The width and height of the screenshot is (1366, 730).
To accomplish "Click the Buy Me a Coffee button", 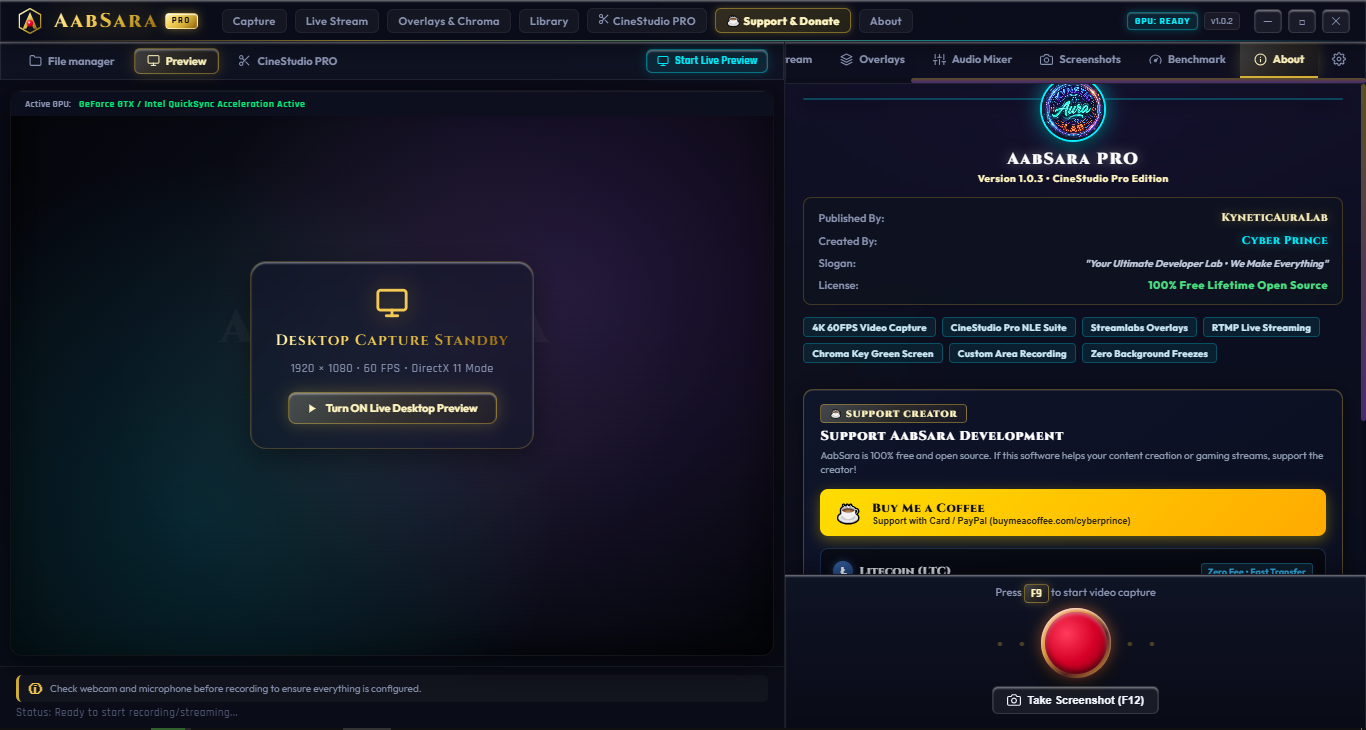I will point(1073,513).
